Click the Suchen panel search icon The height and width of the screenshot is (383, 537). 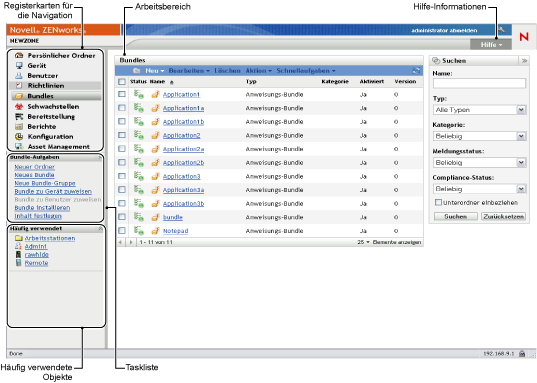[436, 61]
